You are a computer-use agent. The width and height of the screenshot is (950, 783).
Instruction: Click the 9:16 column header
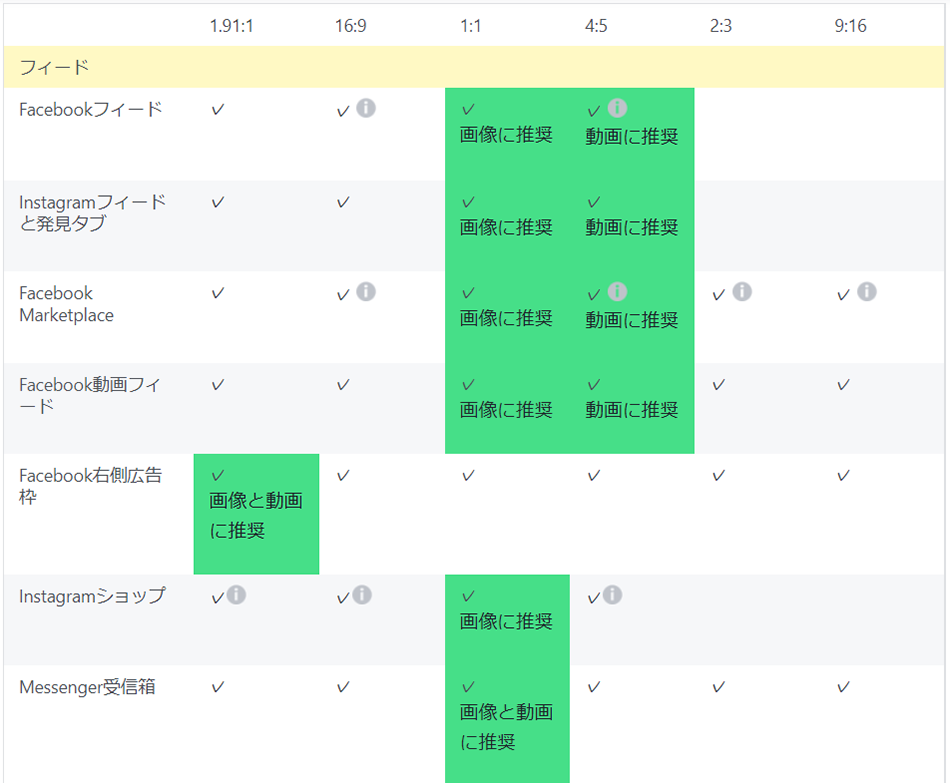851,26
